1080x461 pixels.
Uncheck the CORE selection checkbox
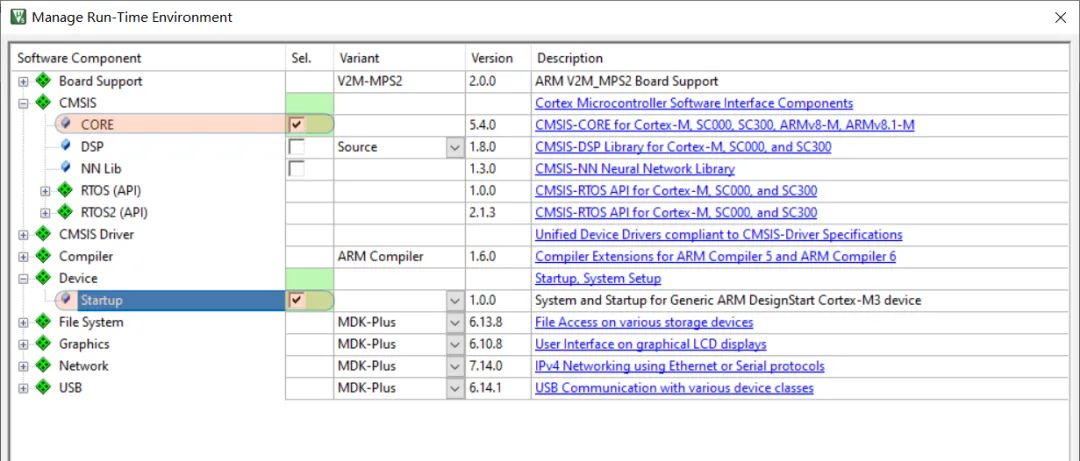pos(297,125)
